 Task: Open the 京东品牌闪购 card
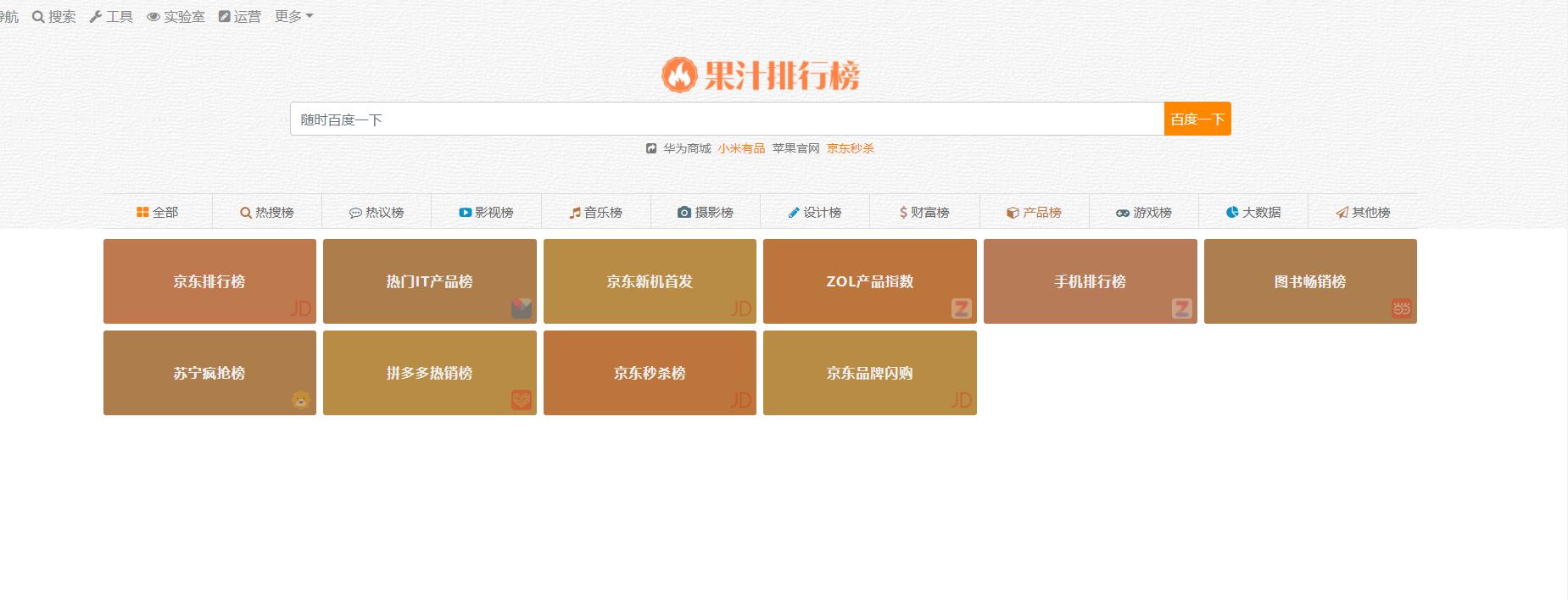(x=870, y=373)
